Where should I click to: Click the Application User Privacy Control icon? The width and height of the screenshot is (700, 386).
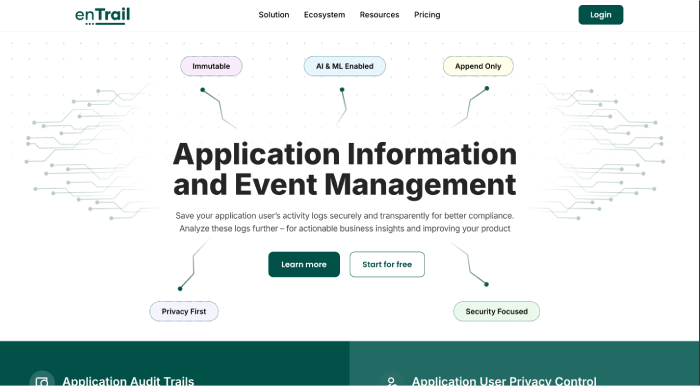click(392, 379)
